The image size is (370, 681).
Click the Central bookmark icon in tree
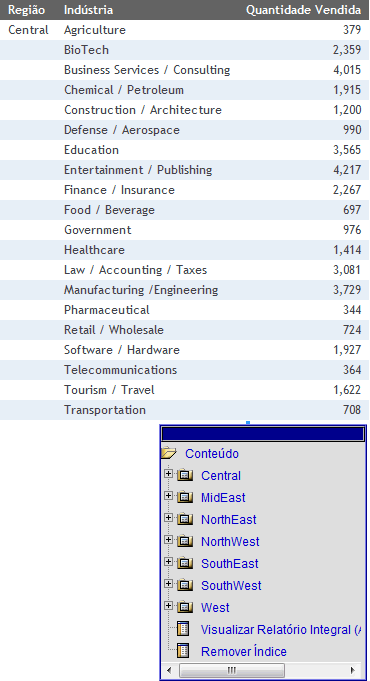click(x=185, y=475)
